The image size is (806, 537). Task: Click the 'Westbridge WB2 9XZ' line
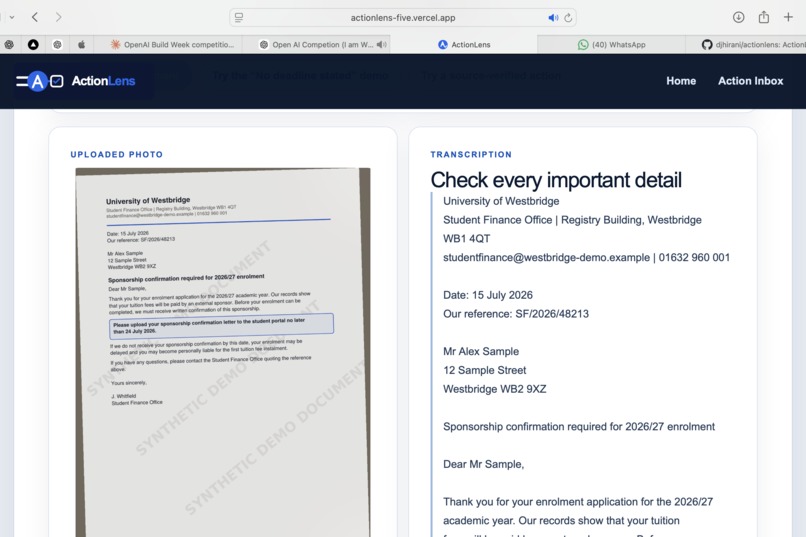click(x=494, y=389)
